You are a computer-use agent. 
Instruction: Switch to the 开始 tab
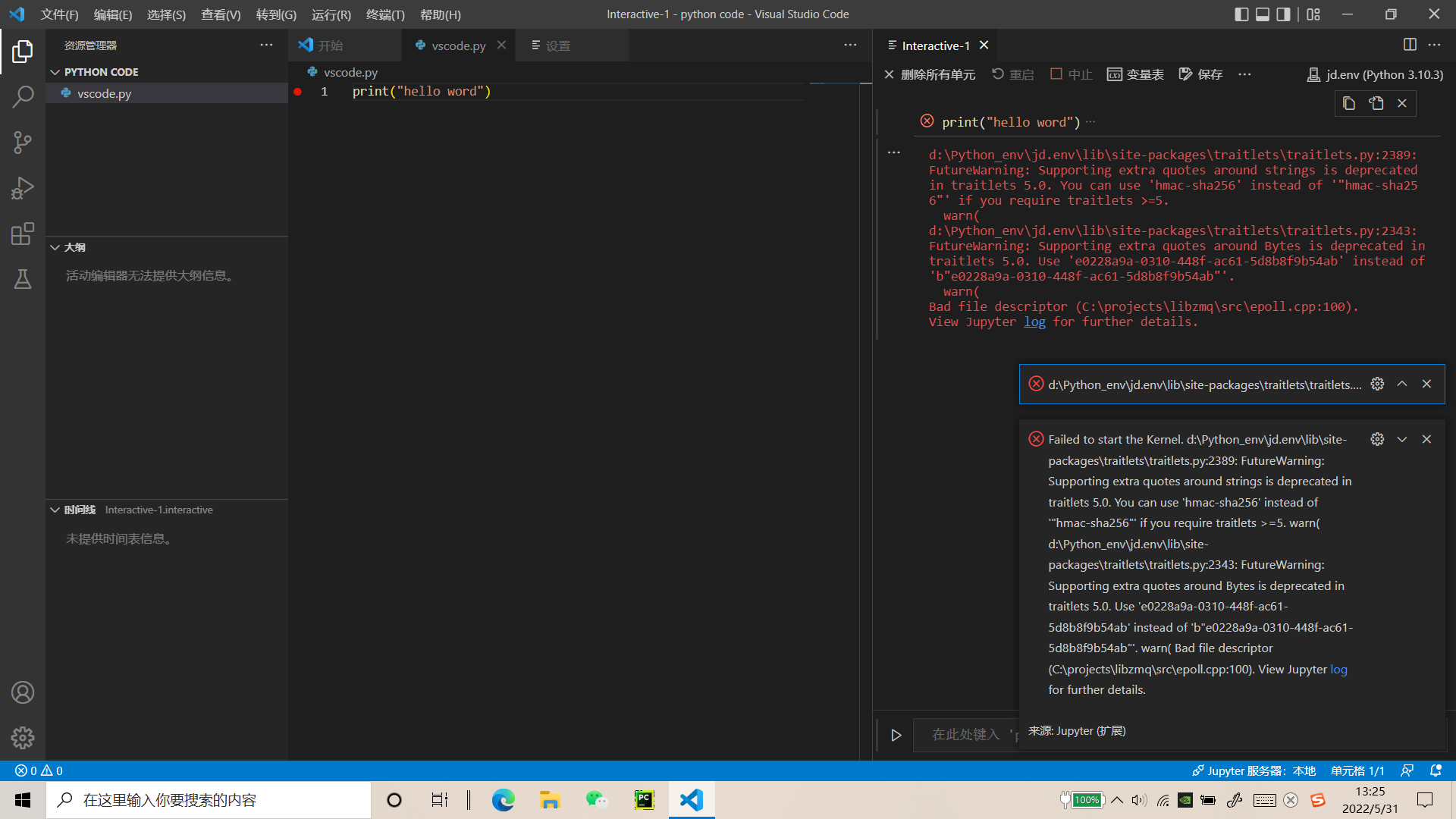(345, 45)
